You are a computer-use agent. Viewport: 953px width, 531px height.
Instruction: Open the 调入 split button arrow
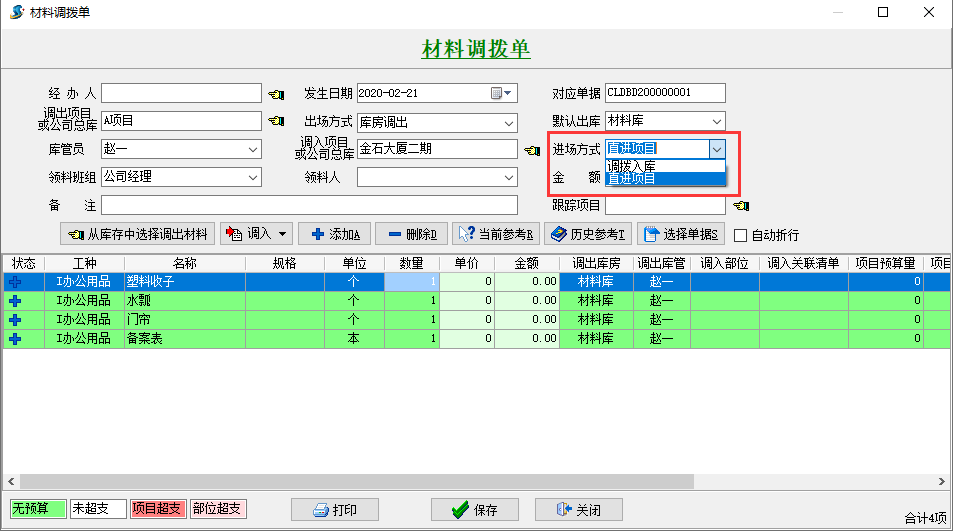coord(284,234)
